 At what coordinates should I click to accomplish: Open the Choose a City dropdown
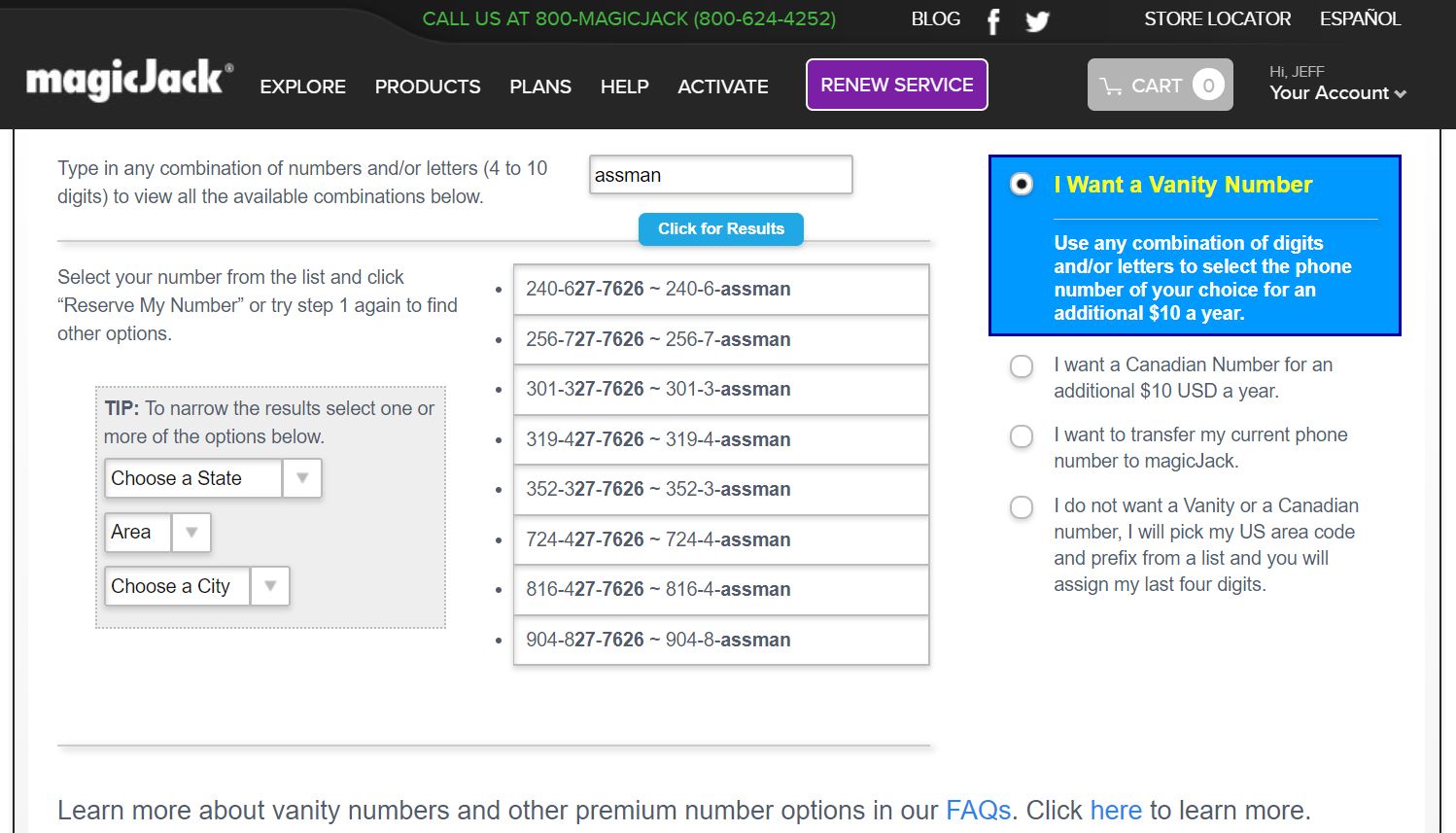tap(197, 586)
